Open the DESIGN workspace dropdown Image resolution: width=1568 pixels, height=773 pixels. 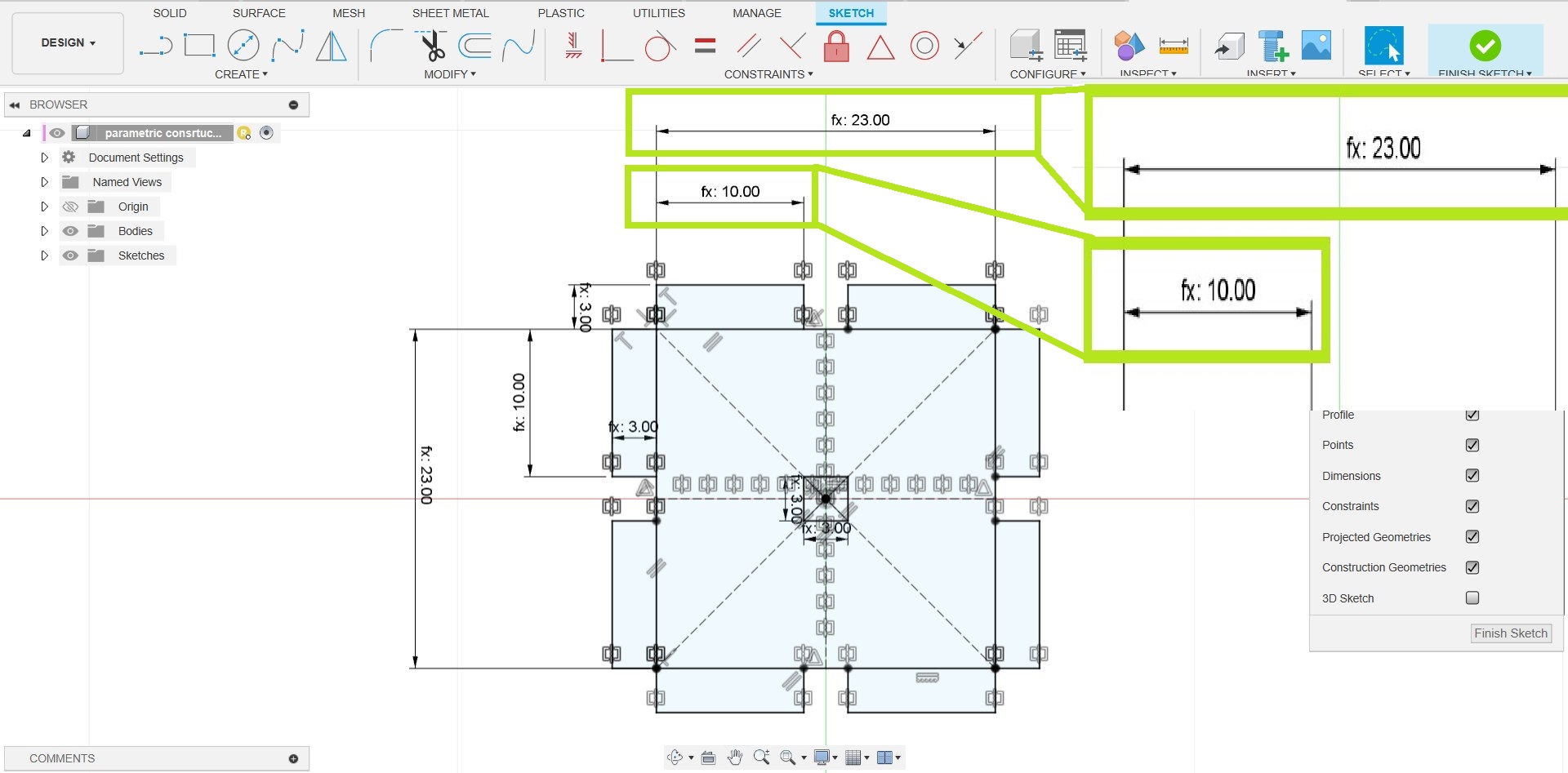[68, 42]
